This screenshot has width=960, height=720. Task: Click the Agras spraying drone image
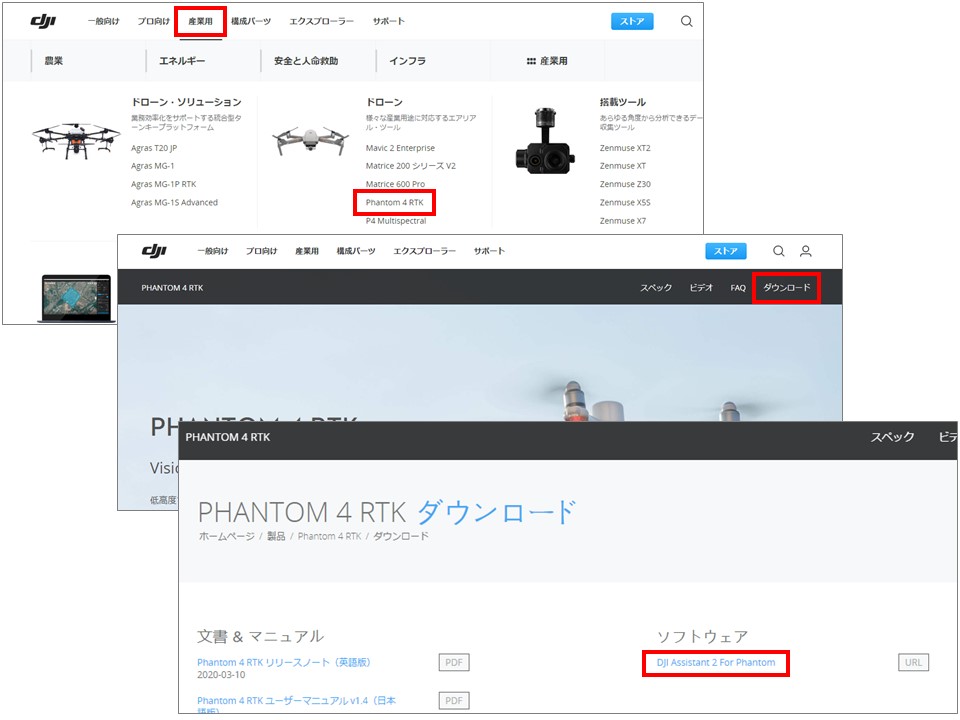click(76, 141)
